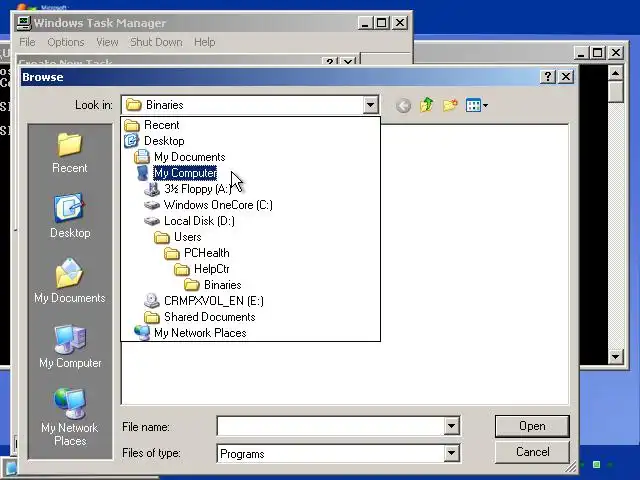Open the View menu icon dropdown
640x480 pixels.
pos(477,105)
